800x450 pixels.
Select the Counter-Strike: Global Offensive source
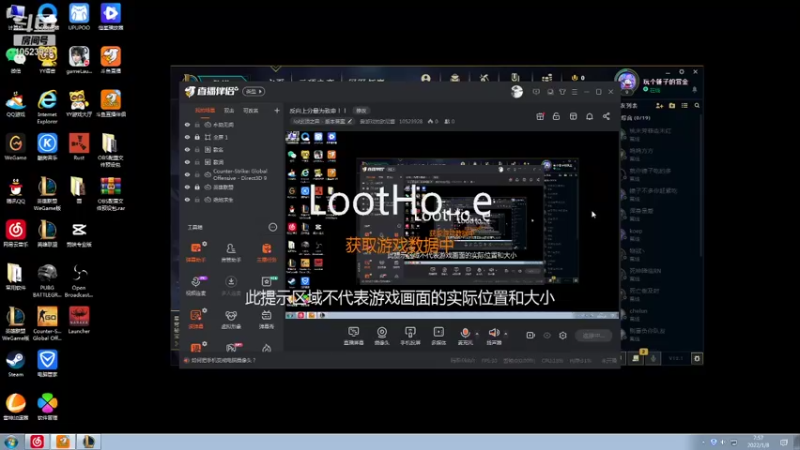[x=232, y=174]
